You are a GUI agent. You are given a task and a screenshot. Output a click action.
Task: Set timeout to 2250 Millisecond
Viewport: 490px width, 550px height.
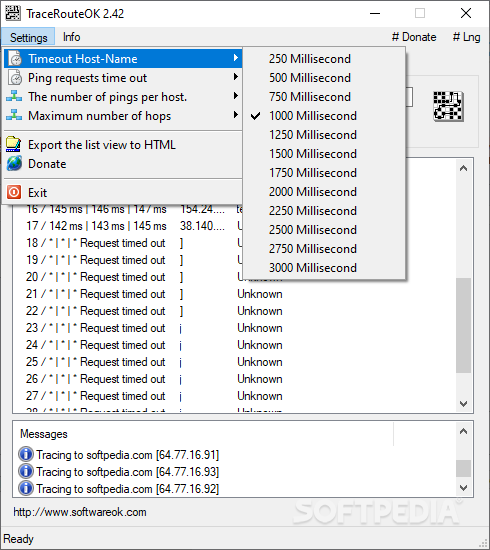click(324, 210)
